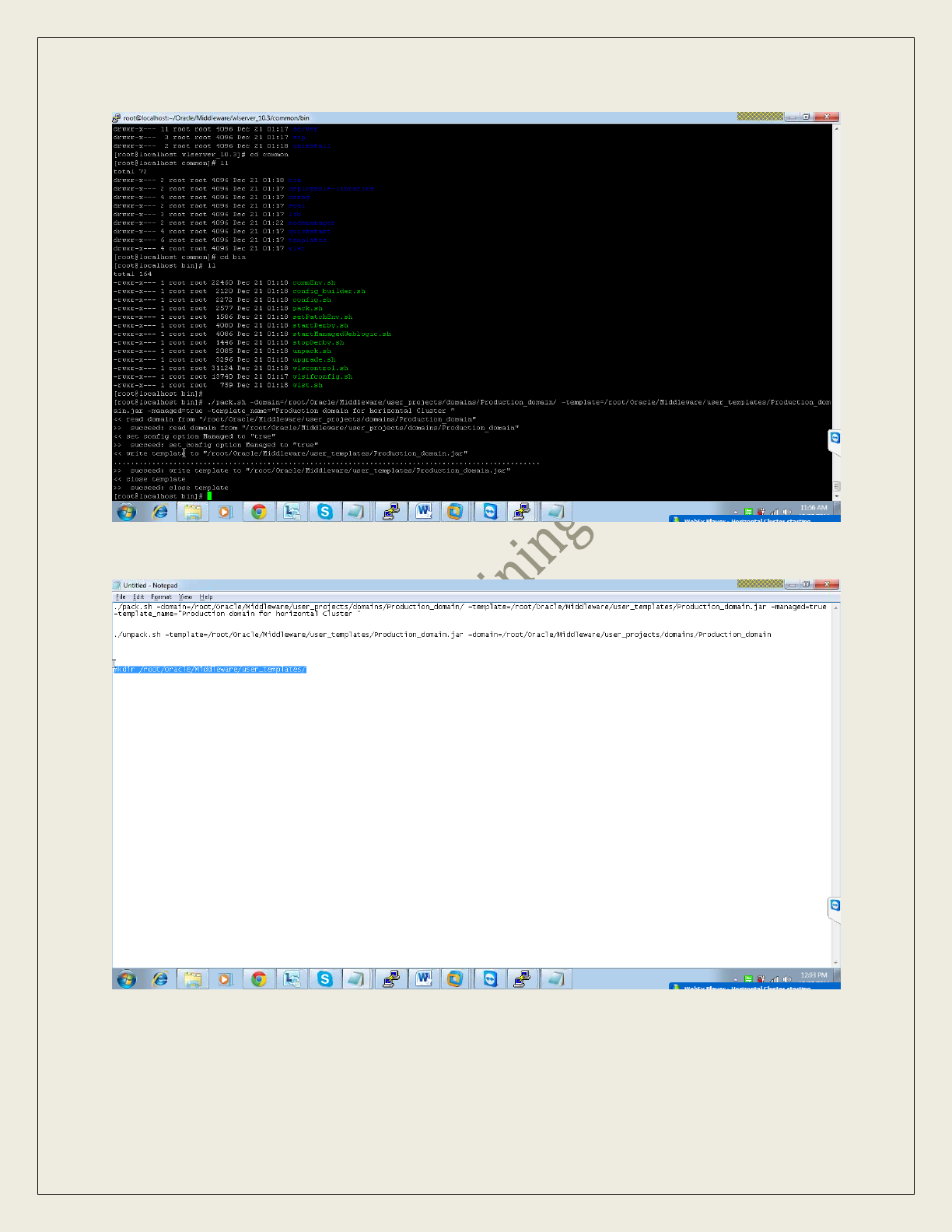Click the down arrow of Notepad's vertical scrollbar

[835, 963]
